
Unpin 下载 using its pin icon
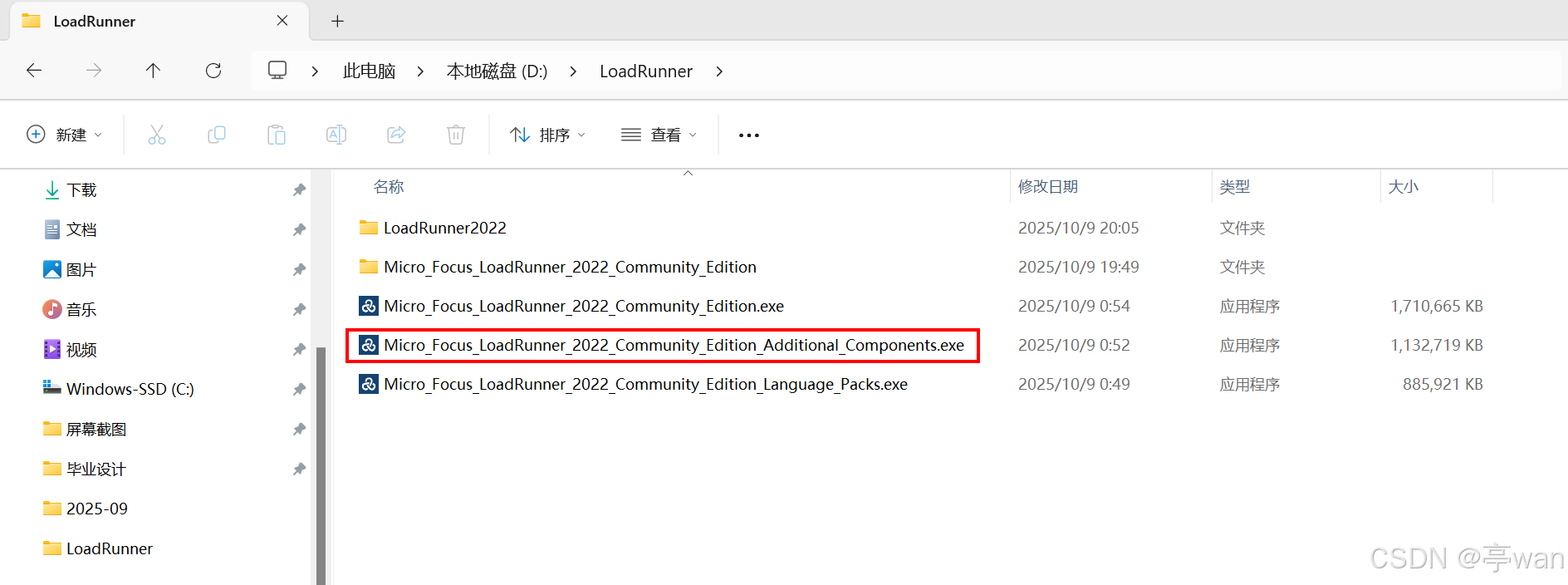click(x=299, y=190)
